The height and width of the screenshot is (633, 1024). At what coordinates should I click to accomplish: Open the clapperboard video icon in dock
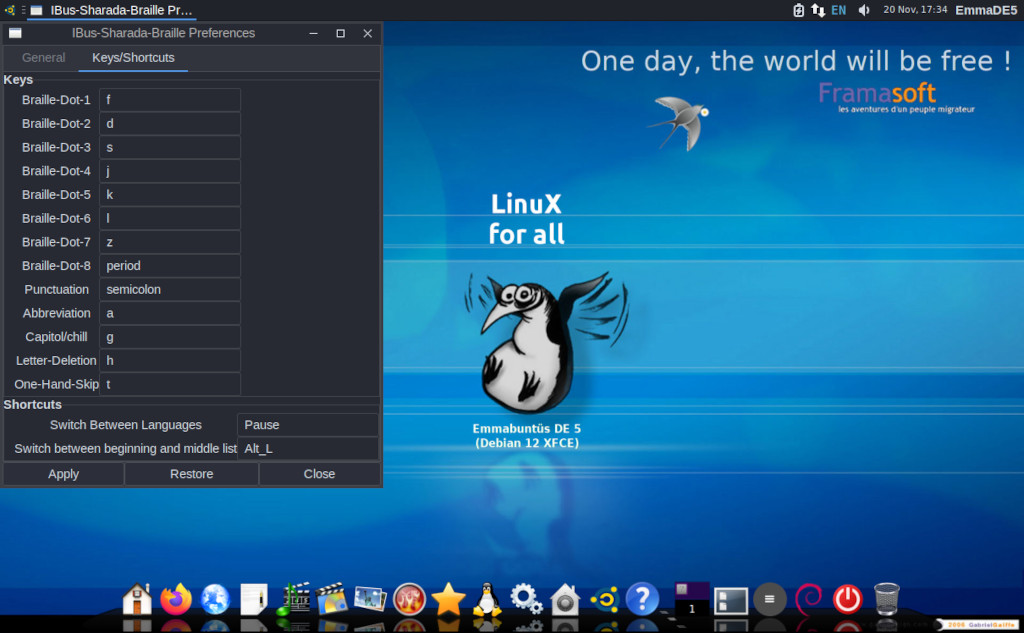(332, 599)
